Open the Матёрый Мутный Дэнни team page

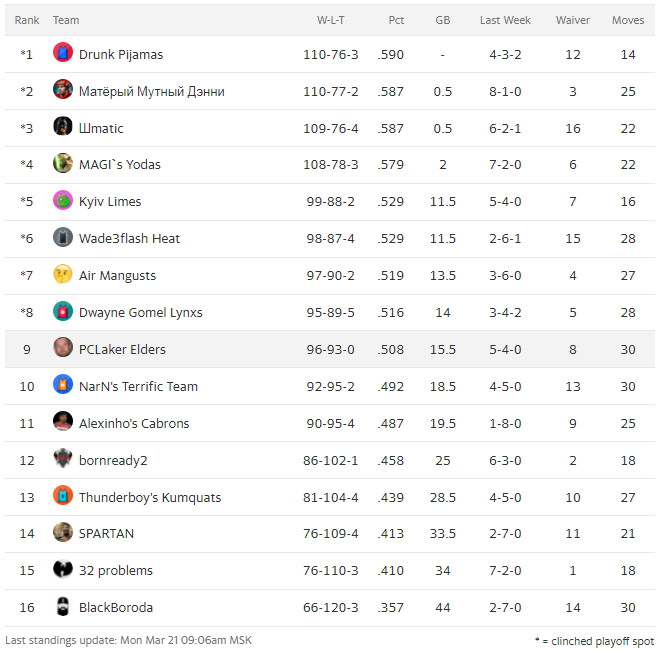(151, 91)
